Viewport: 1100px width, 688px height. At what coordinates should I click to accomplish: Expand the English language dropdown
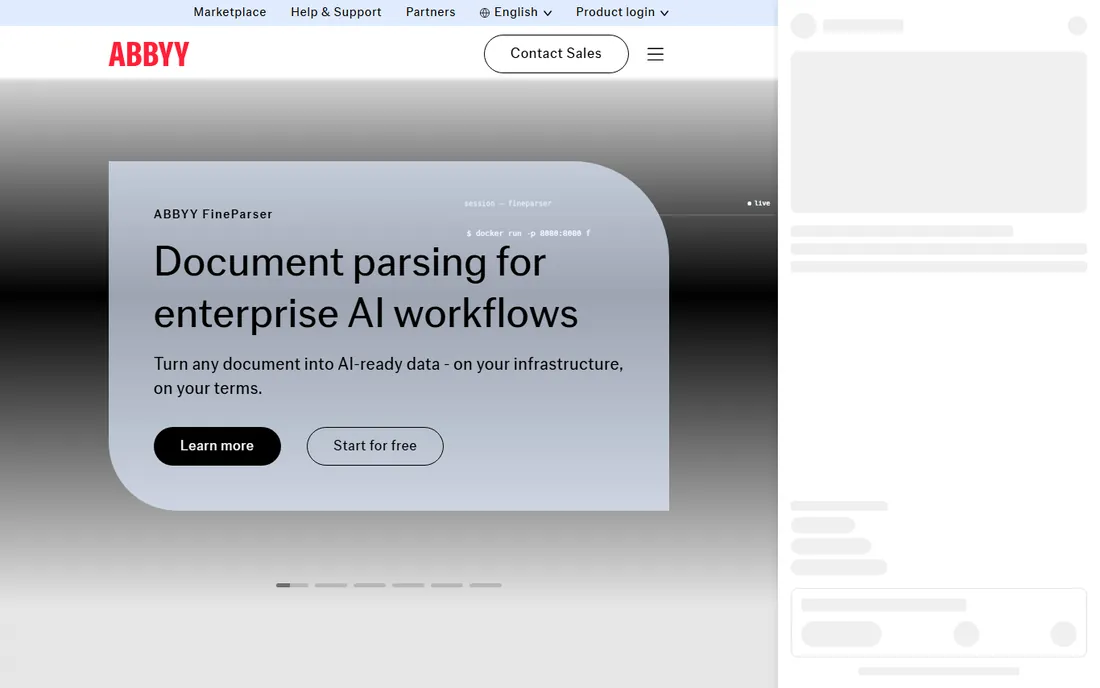516,12
